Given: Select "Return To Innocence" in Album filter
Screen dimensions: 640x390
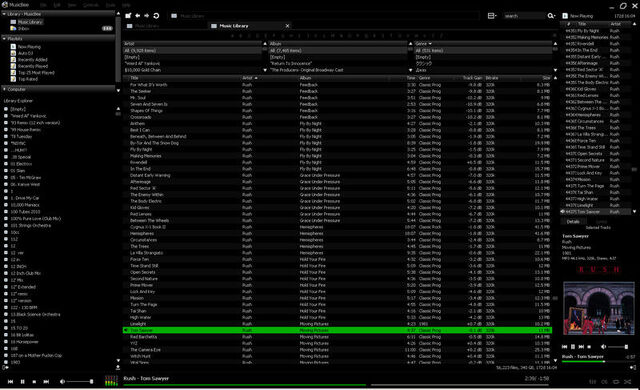Looking at the screenshot, I should (x=338, y=64).
